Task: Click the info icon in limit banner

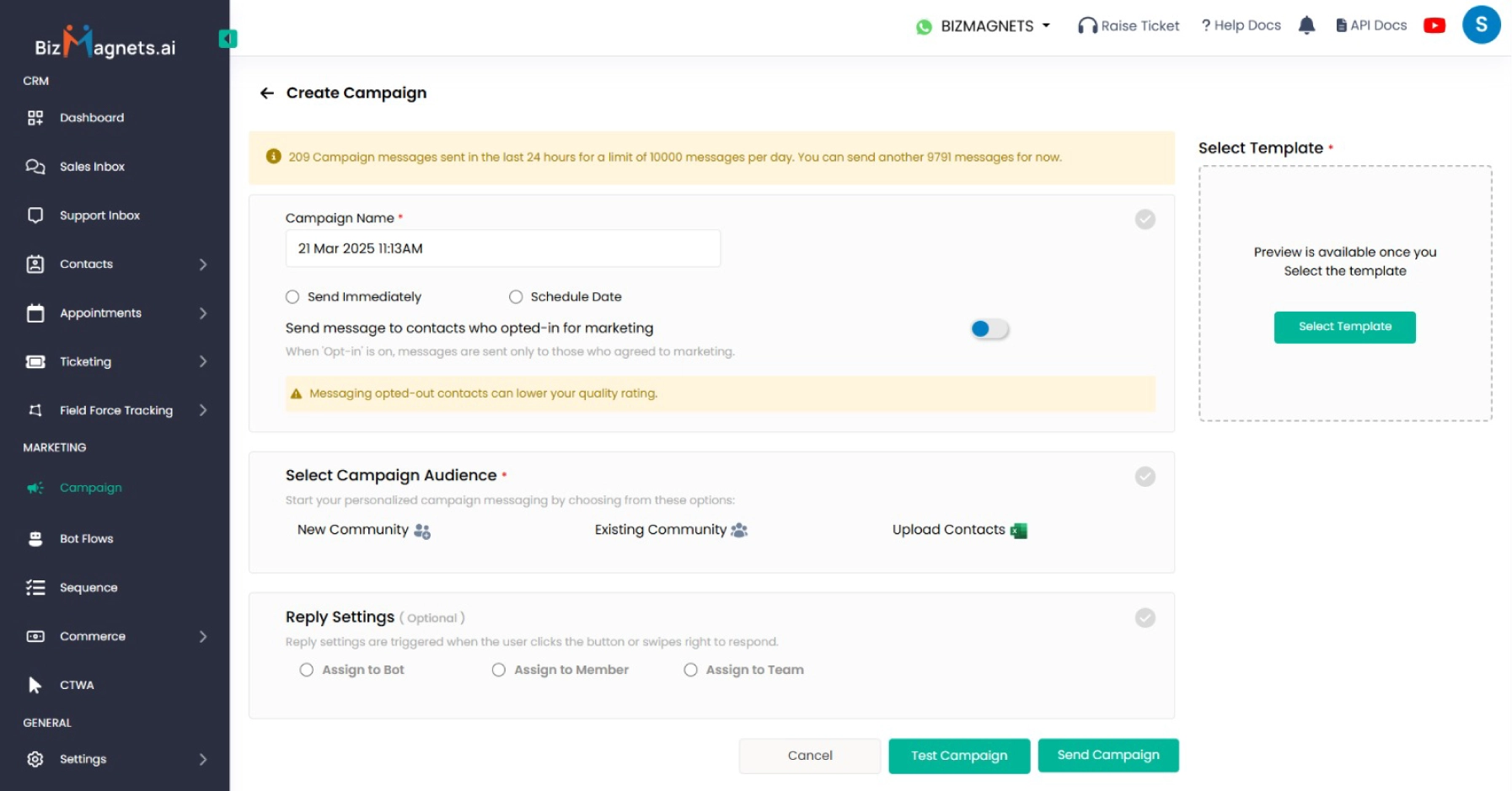Action: click(x=273, y=157)
